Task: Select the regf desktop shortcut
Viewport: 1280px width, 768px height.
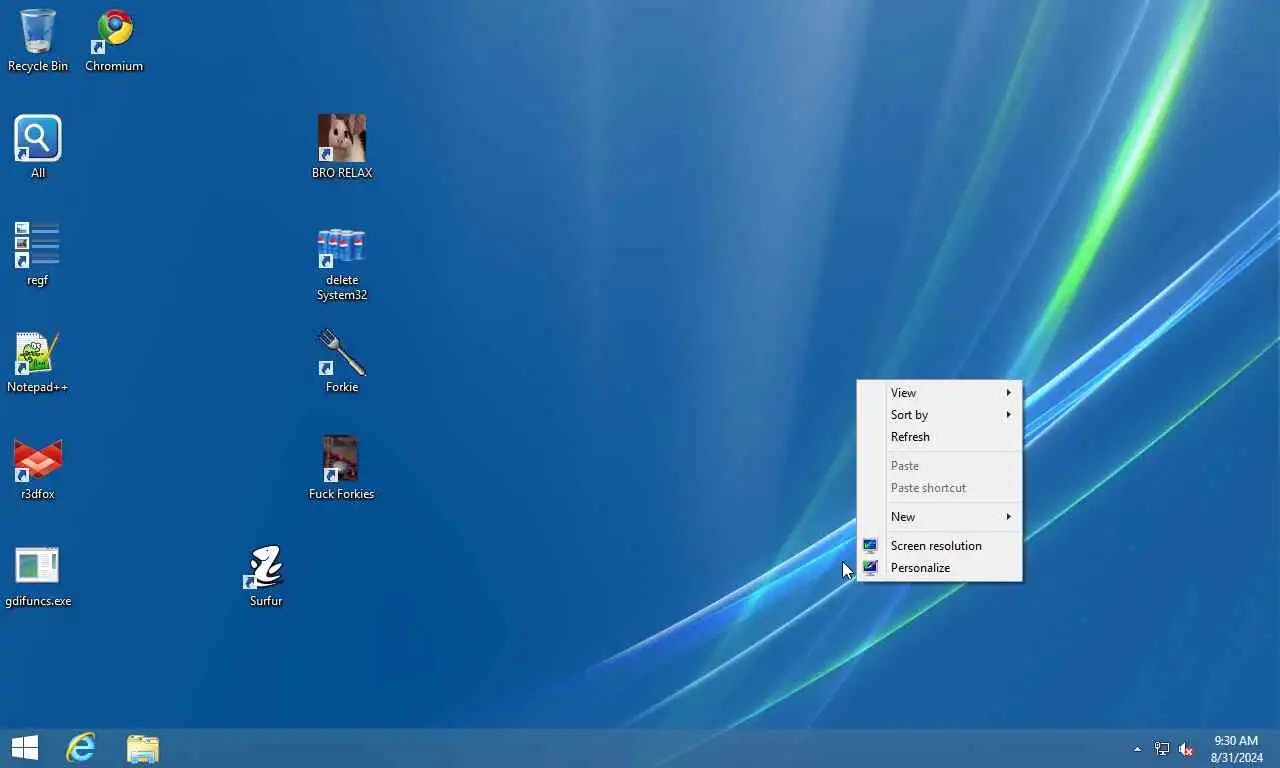Action: pyautogui.click(x=38, y=254)
